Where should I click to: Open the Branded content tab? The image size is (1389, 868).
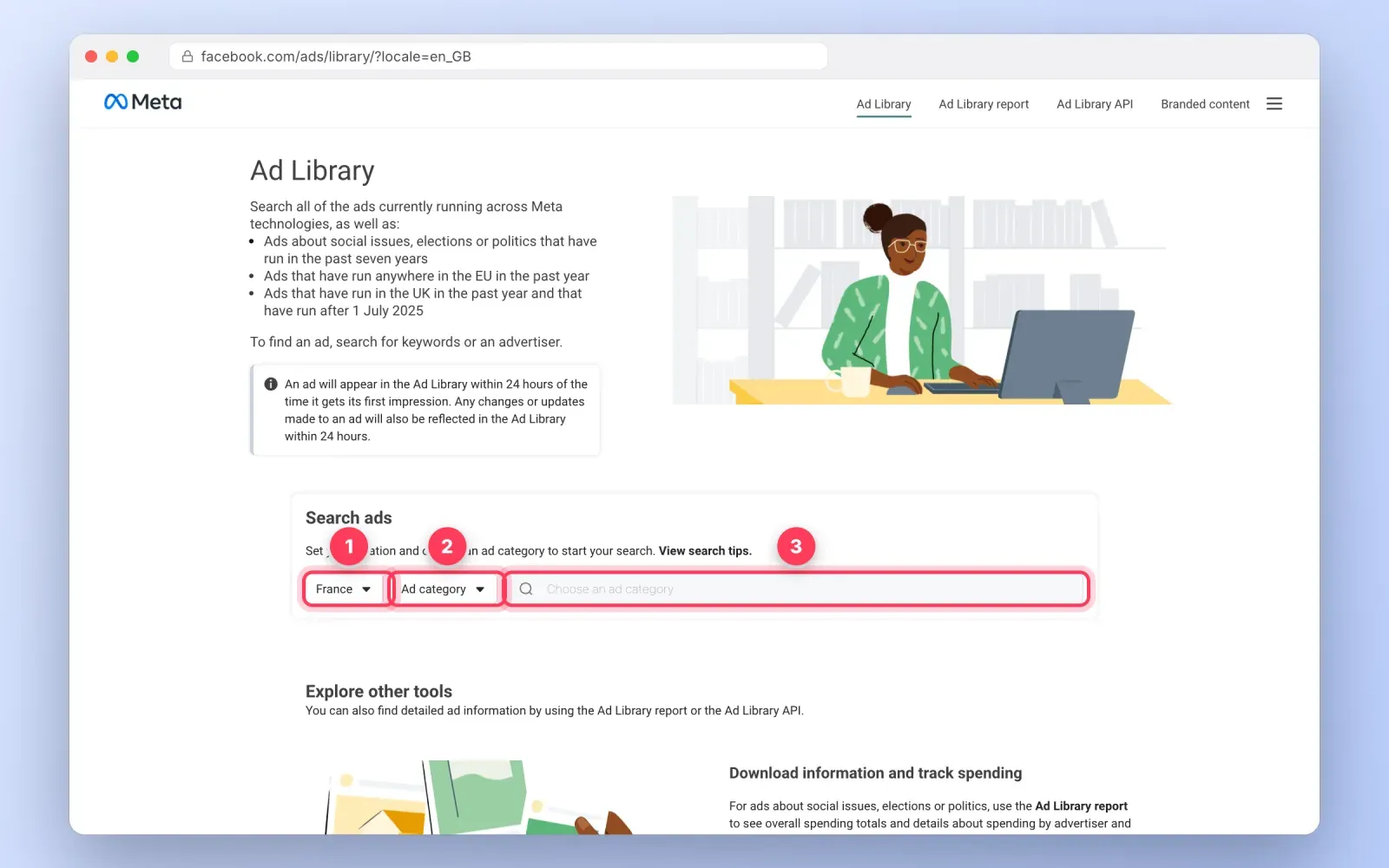1205,104
